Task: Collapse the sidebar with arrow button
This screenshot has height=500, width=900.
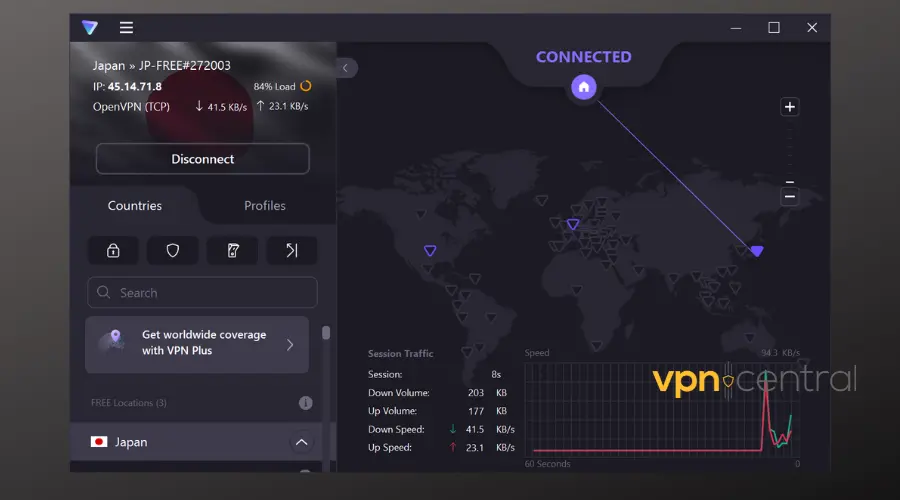Action: [x=345, y=68]
